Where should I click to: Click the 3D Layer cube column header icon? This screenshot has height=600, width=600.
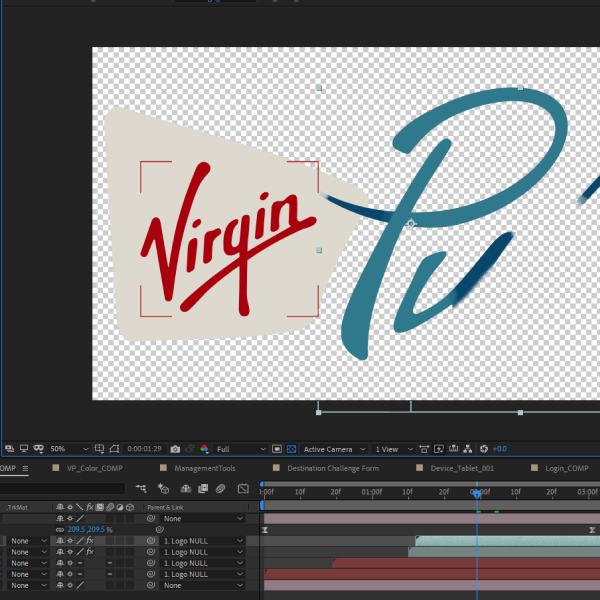[130, 507]
